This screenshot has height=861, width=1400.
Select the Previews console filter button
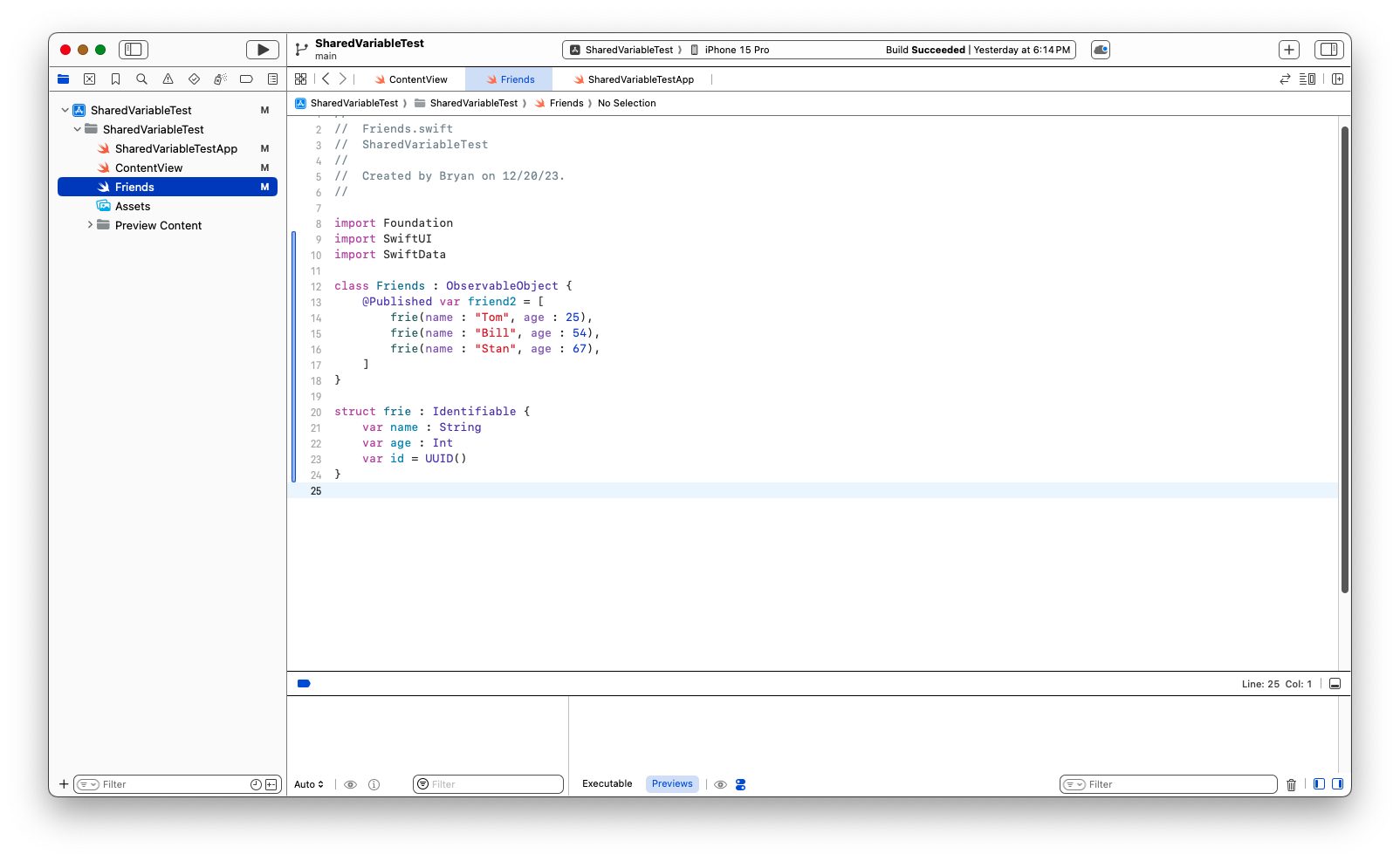click(x=672, y=783)
